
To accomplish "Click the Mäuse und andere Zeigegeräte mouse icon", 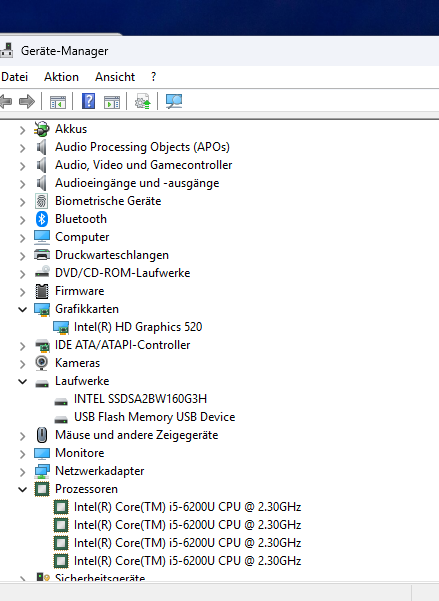I will pyautogui.click(x=41, y=435).
